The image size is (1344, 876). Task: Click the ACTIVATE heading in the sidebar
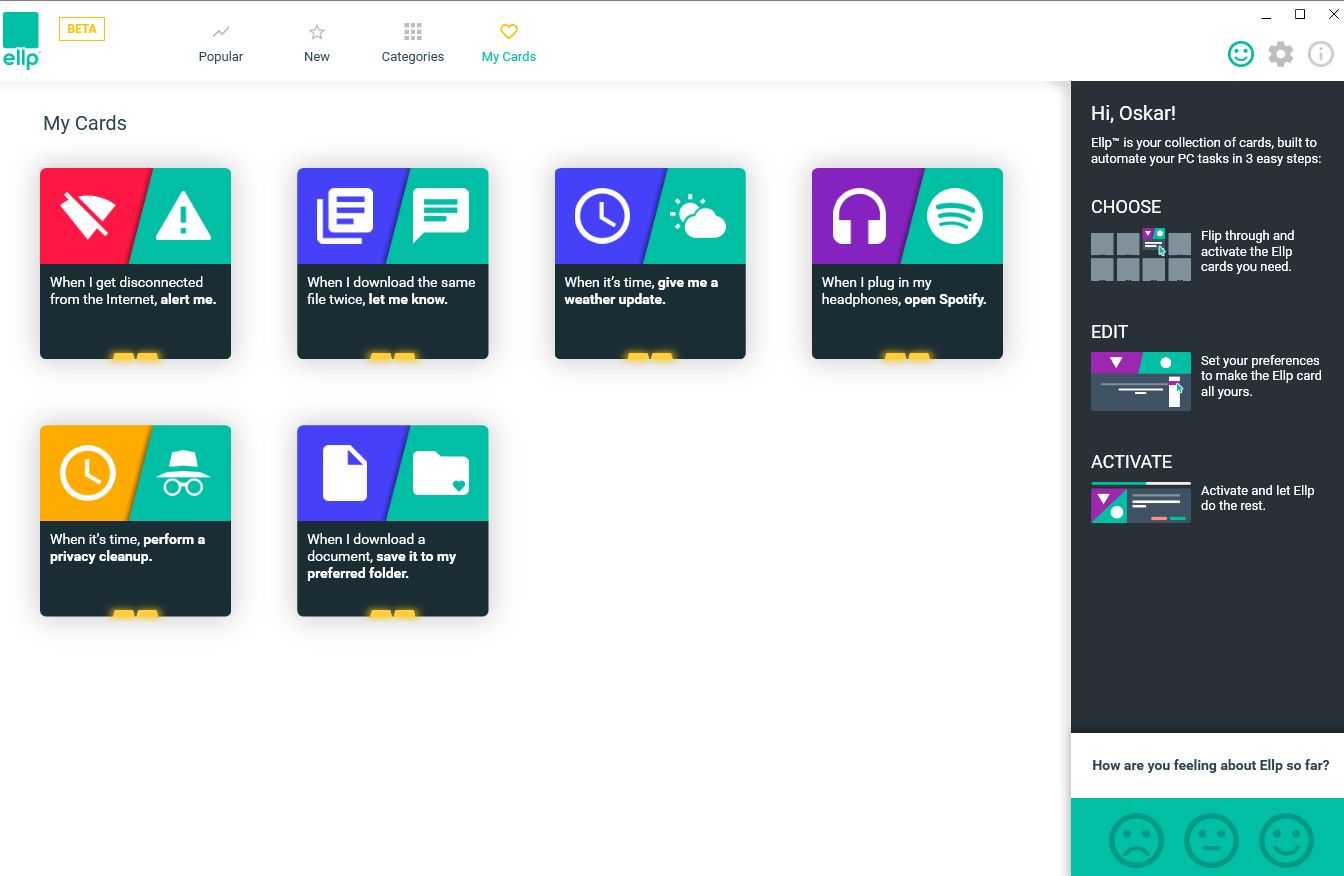tap(1131, 462)
